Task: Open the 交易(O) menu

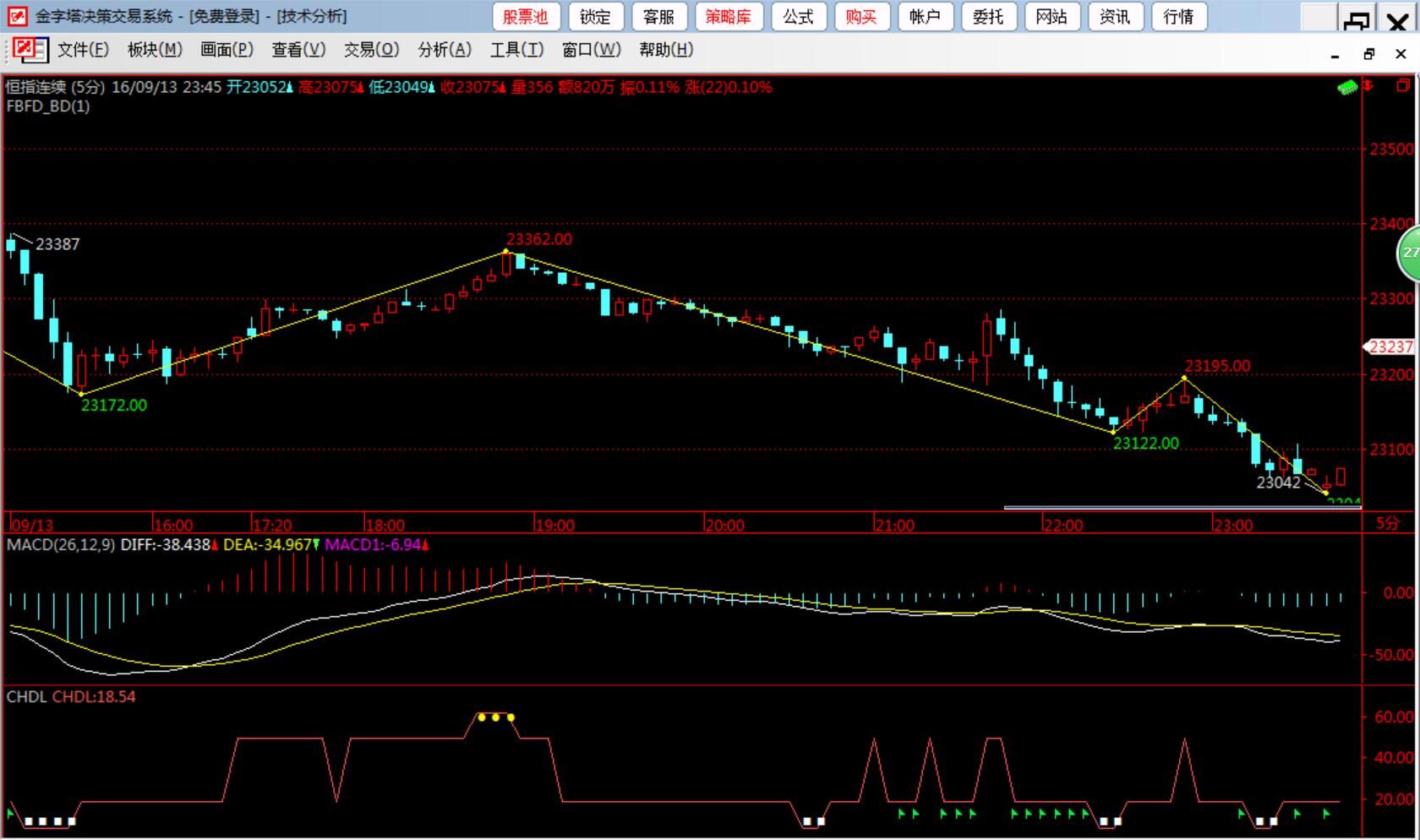Action: pos(371,50)
